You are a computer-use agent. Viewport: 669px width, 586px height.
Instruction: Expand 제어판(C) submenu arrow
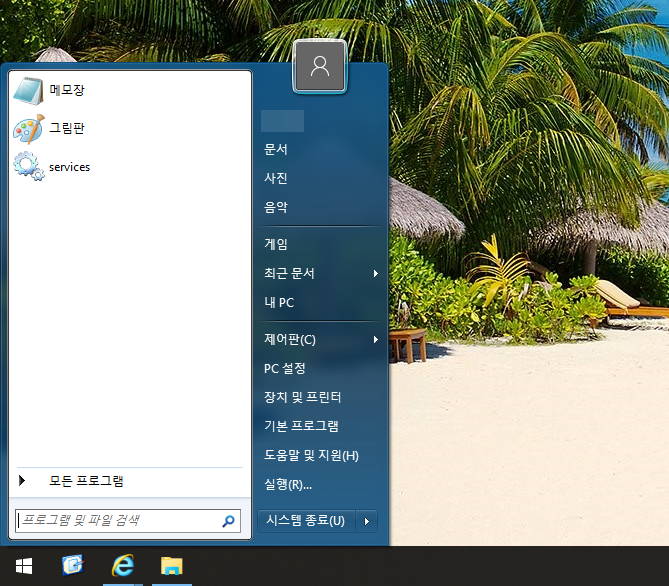click(x=375, y=340)
